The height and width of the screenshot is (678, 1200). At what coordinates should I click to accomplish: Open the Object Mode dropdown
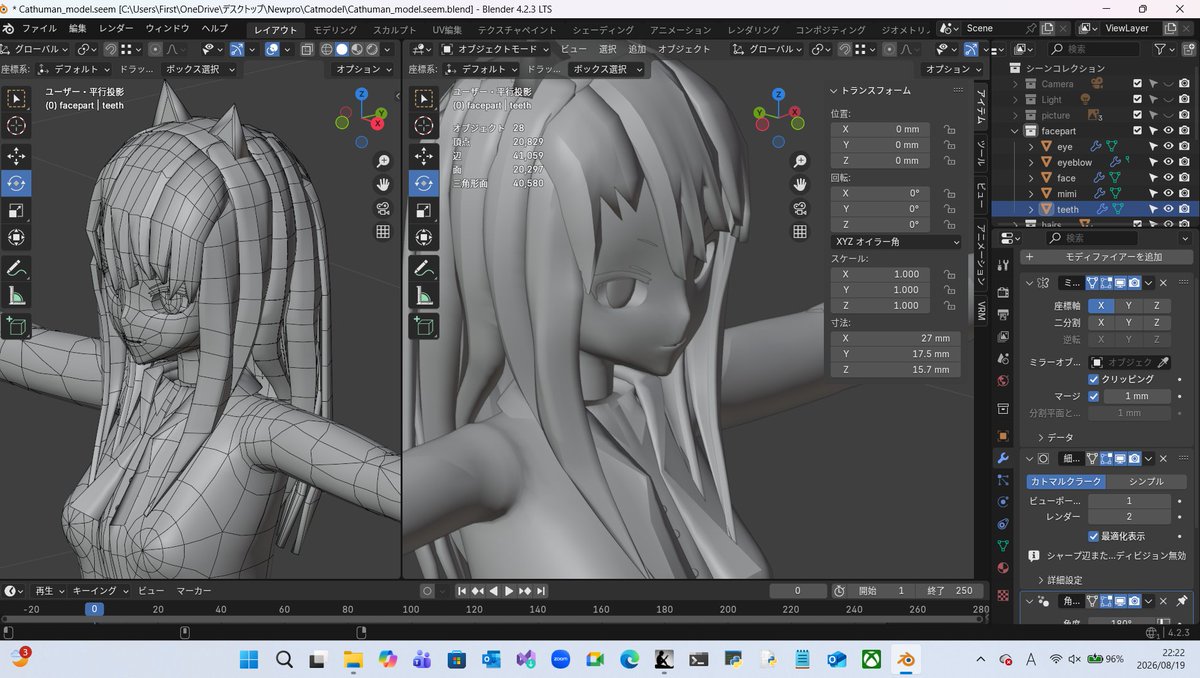[495, 49]
